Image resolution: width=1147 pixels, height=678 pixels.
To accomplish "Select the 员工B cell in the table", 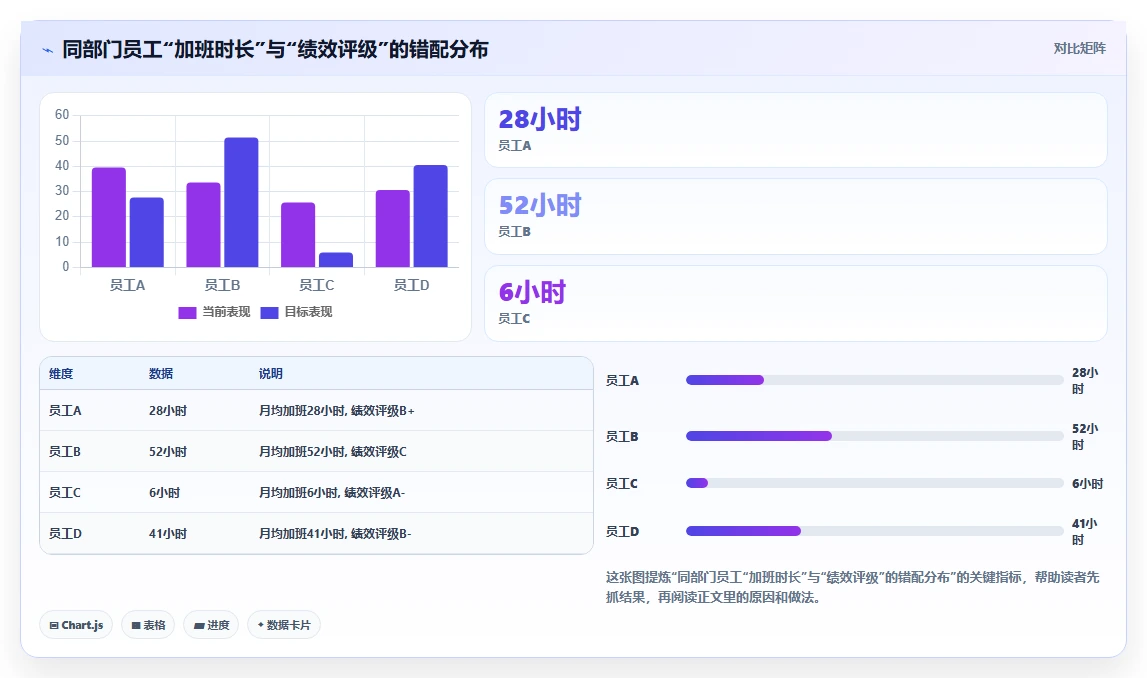I will coord(64,452).
